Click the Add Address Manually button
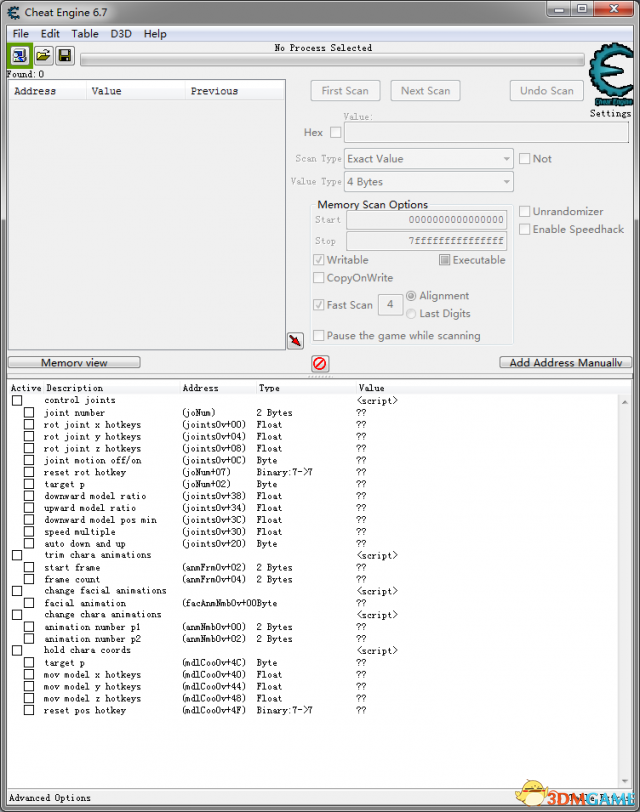The image size is (640, 812). point(565,363)
